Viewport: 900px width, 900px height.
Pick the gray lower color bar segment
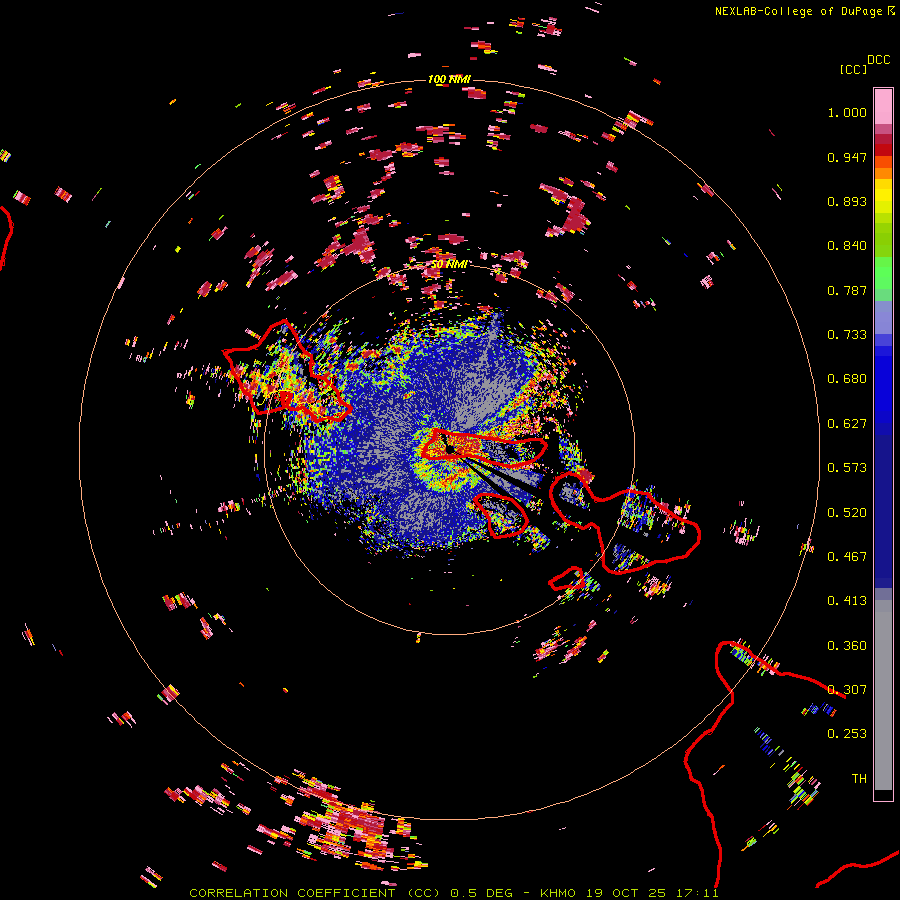[883, 695]
